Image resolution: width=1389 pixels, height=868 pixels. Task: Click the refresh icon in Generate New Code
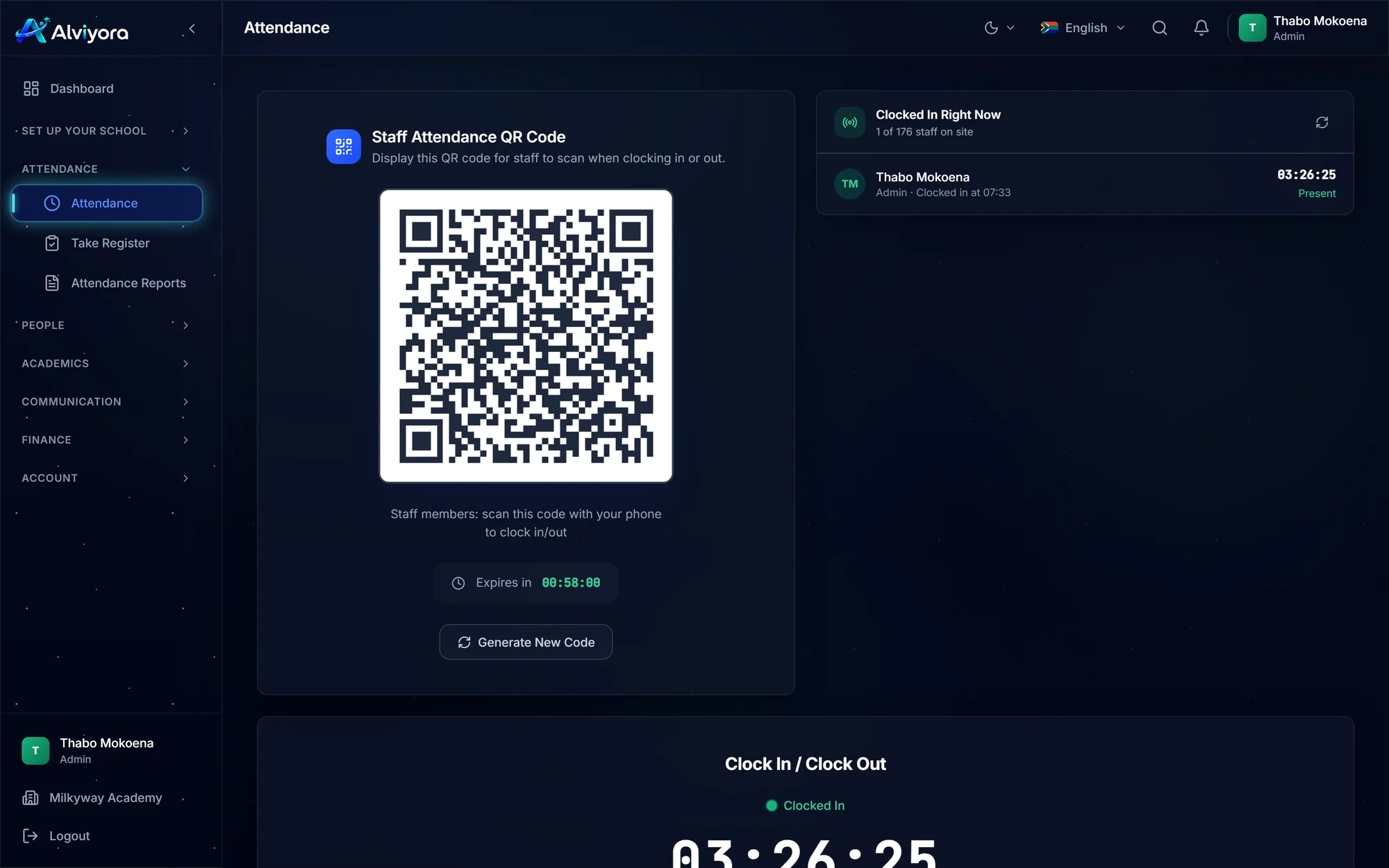(465, 642)
